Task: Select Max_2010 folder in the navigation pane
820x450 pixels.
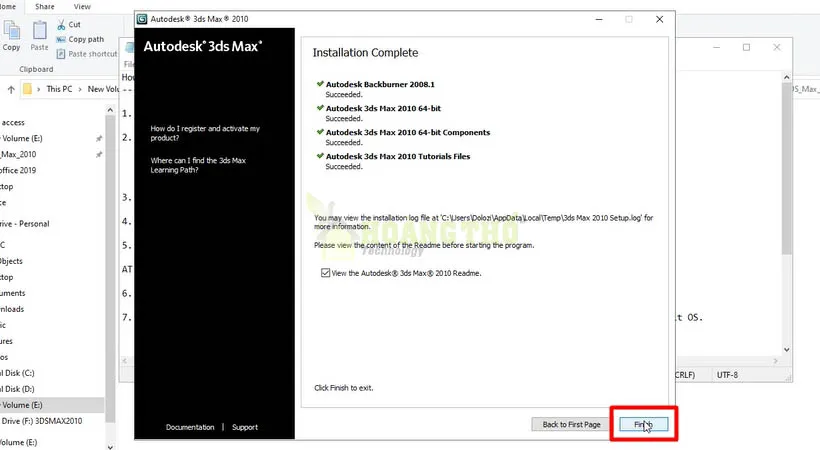Action: (x=18, y=154)
